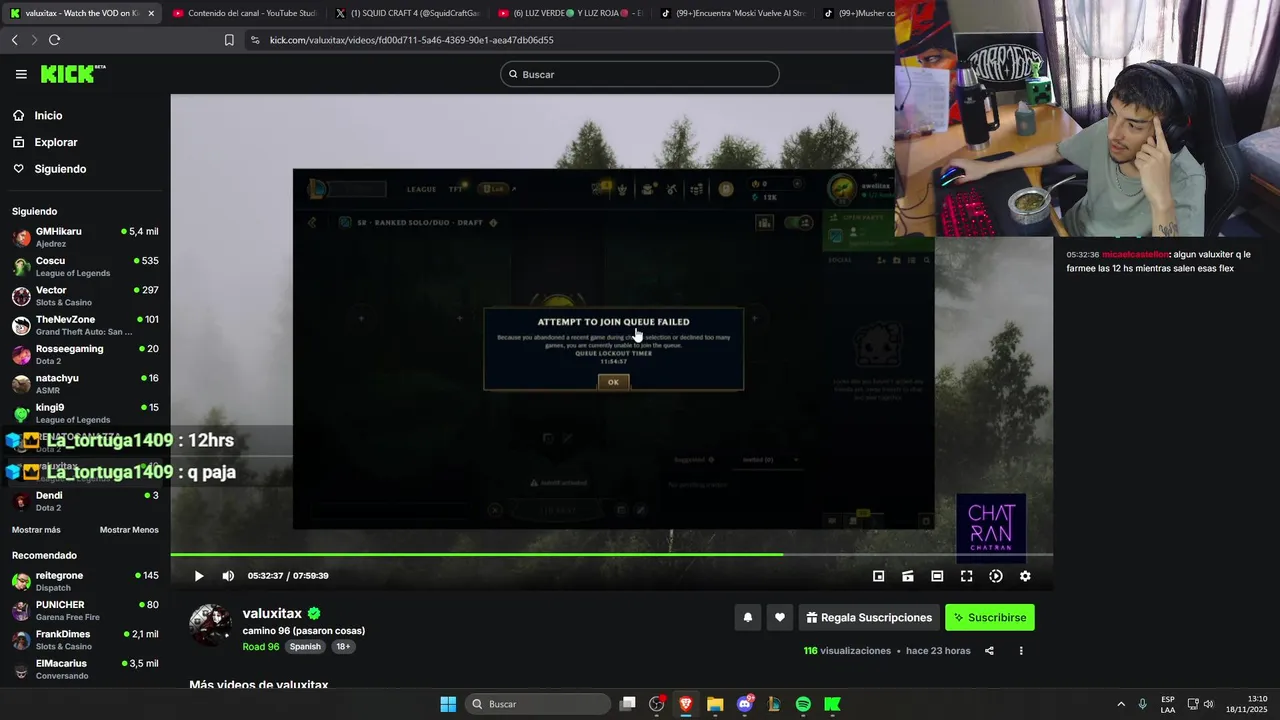Viewport: 1280px width, 720px height.
Task: Toggle the notification bell for valuxitax
Action: coord(747,618)
